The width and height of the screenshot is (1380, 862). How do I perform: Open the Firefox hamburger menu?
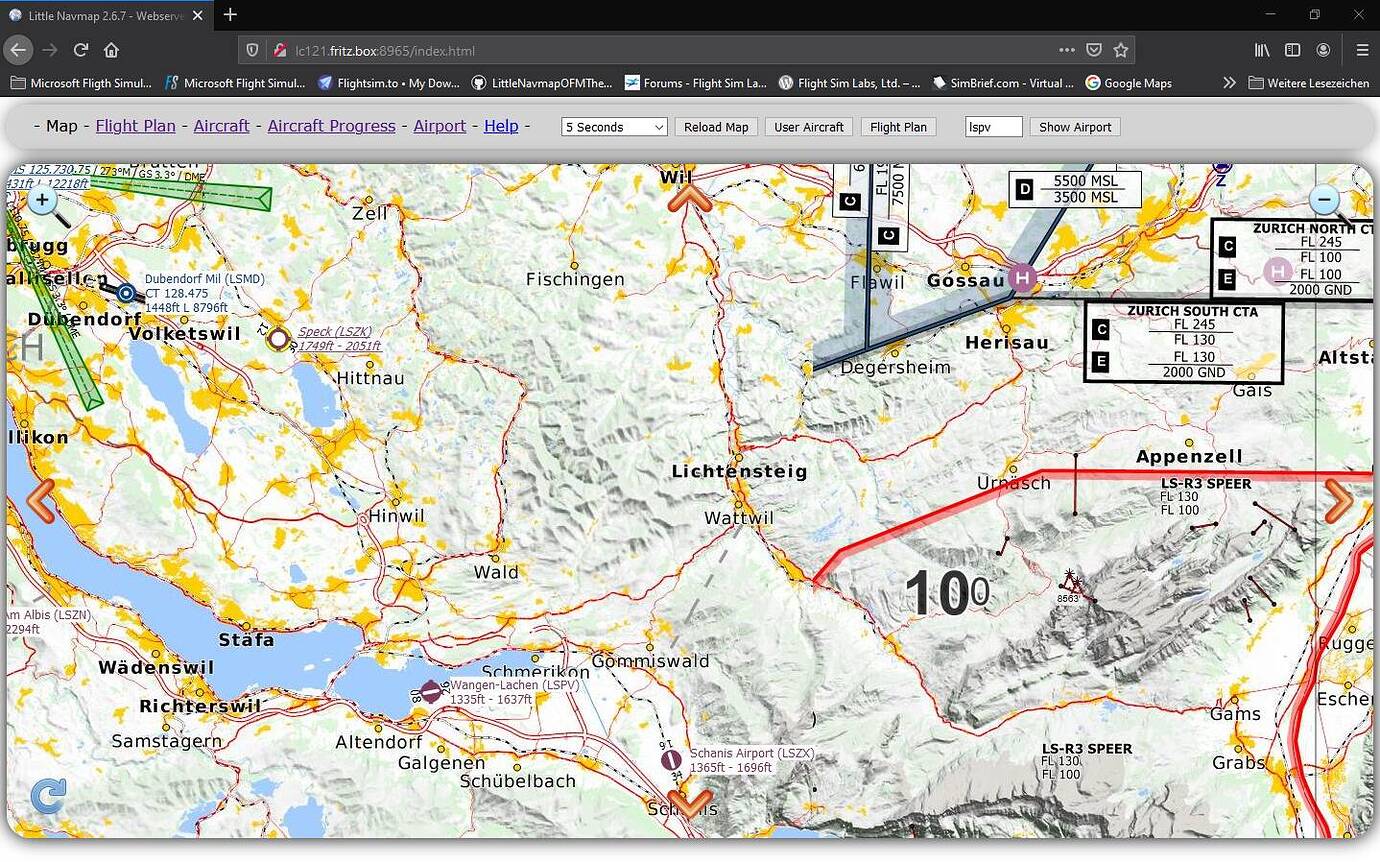pos(1362,49)
